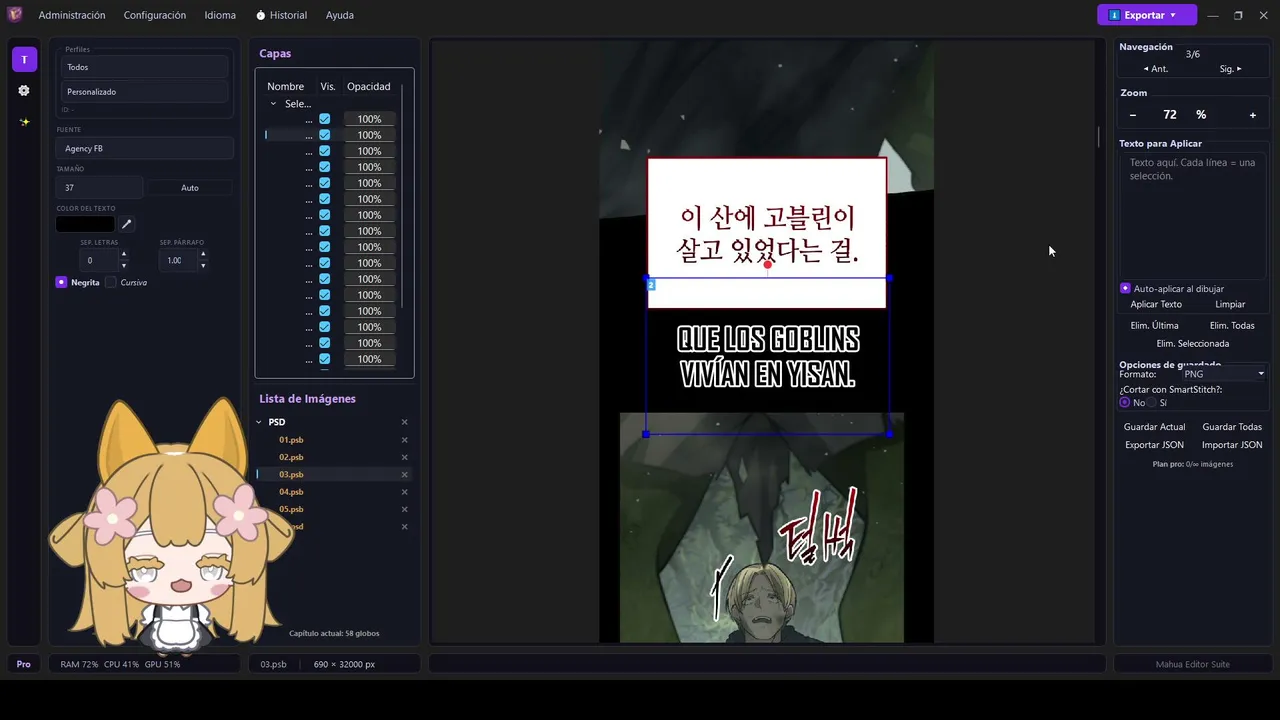Open the Configuración menu
The width and height of the screenshot is (1280, 720).
[x=155, y=15]
